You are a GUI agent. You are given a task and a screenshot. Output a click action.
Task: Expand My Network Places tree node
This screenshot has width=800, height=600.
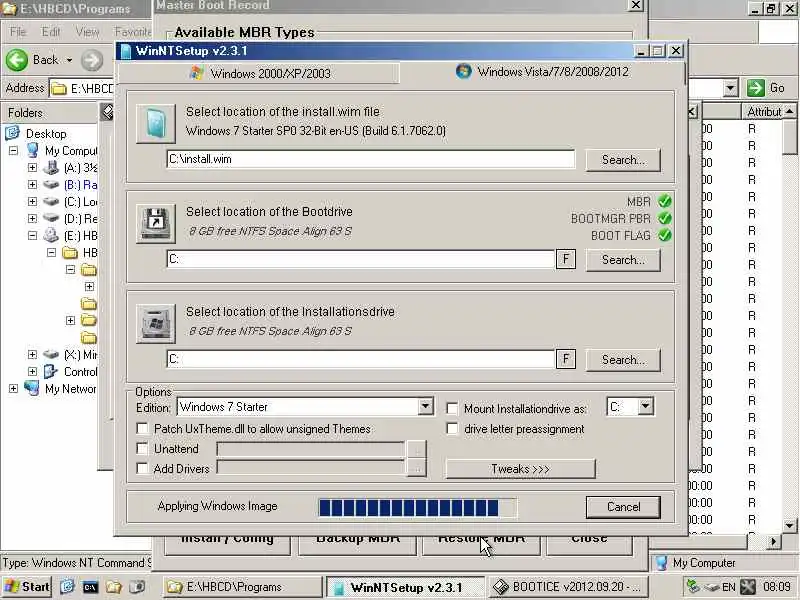tap(13, 388)
